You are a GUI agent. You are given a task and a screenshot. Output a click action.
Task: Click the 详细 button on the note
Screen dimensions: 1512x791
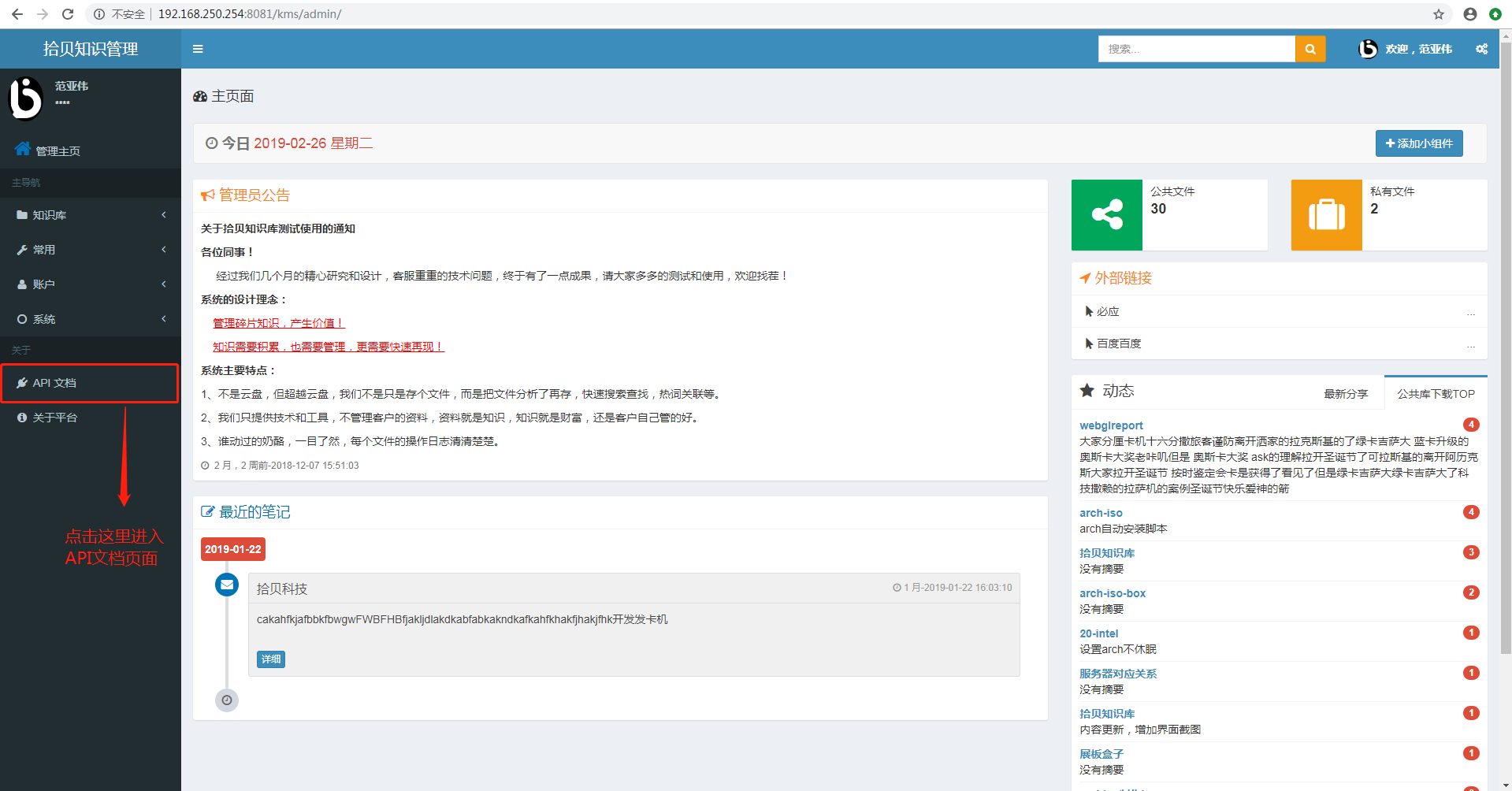271,659
